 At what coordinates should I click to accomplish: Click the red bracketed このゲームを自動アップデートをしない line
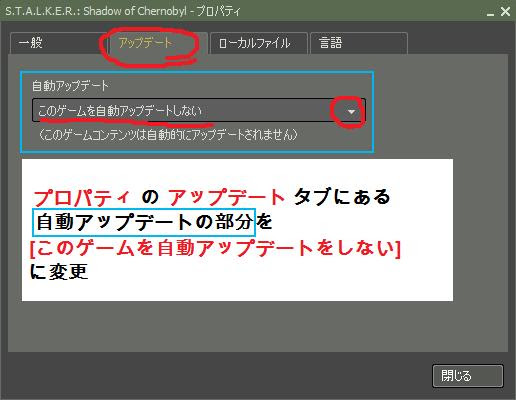215,248
